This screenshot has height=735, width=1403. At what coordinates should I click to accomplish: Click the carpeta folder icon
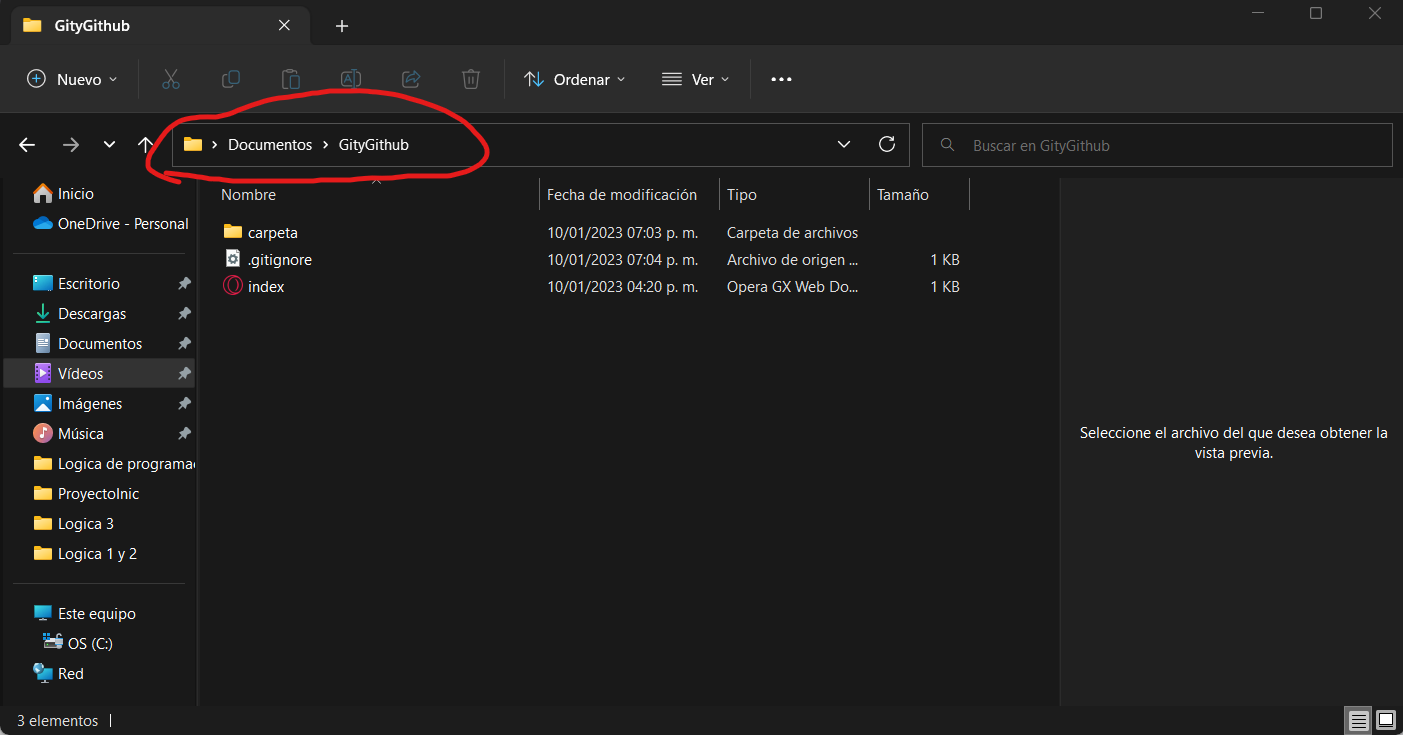(x=233, y=232)
